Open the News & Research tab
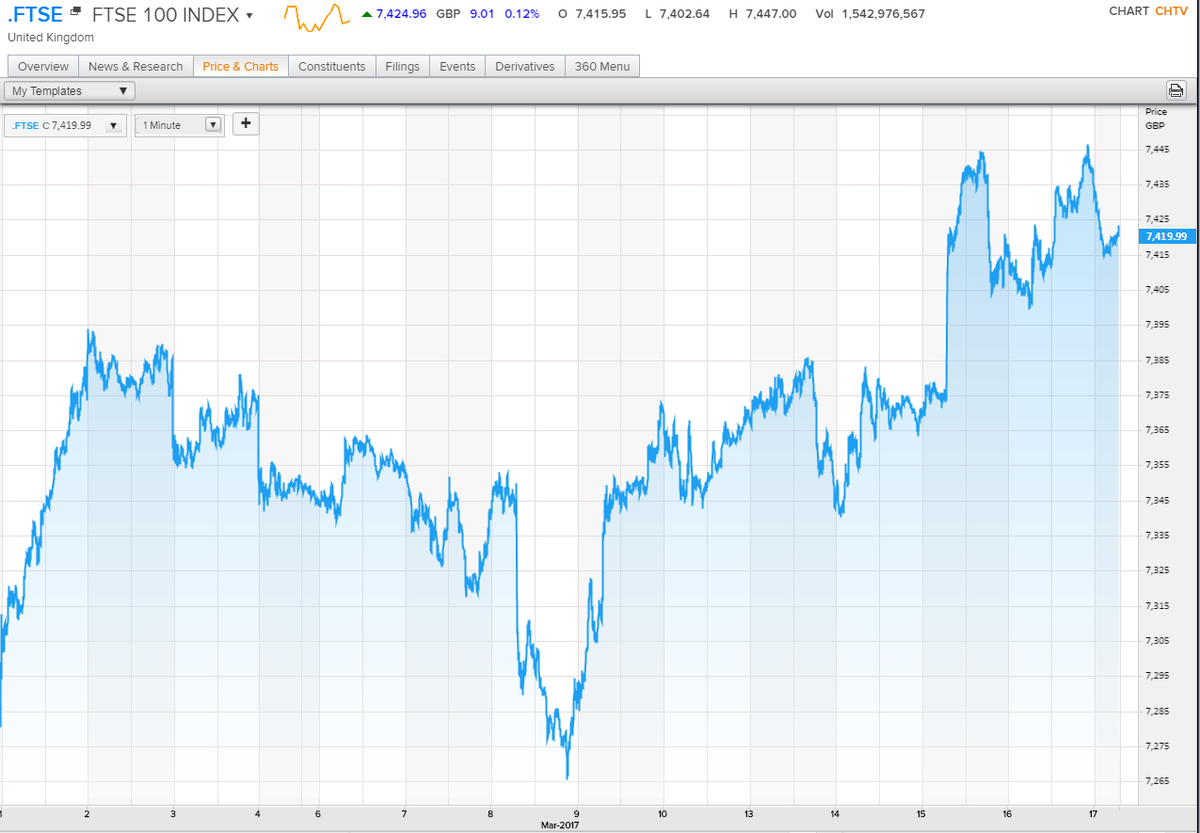 point(135,66)
